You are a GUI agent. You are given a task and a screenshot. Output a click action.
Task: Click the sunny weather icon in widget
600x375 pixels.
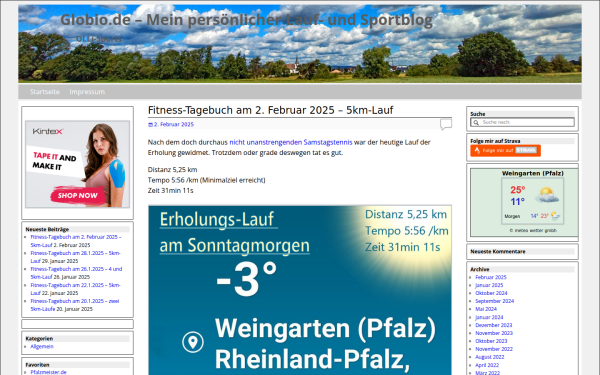[x=547, y=195]
